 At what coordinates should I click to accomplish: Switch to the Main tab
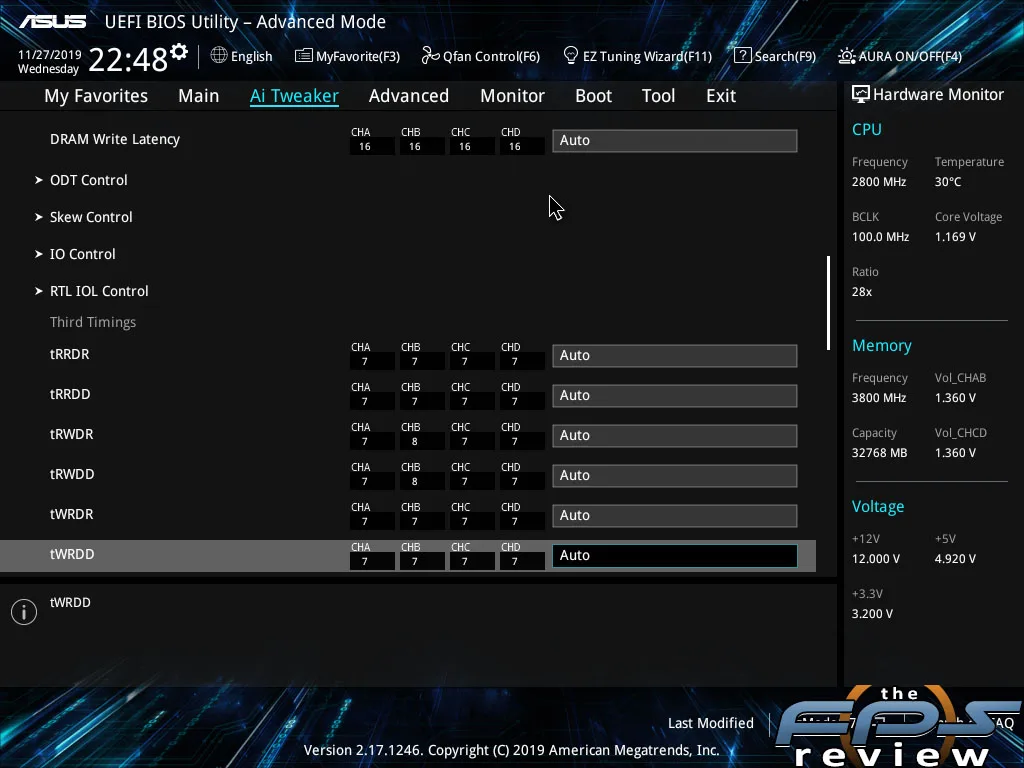coord(199,96)
